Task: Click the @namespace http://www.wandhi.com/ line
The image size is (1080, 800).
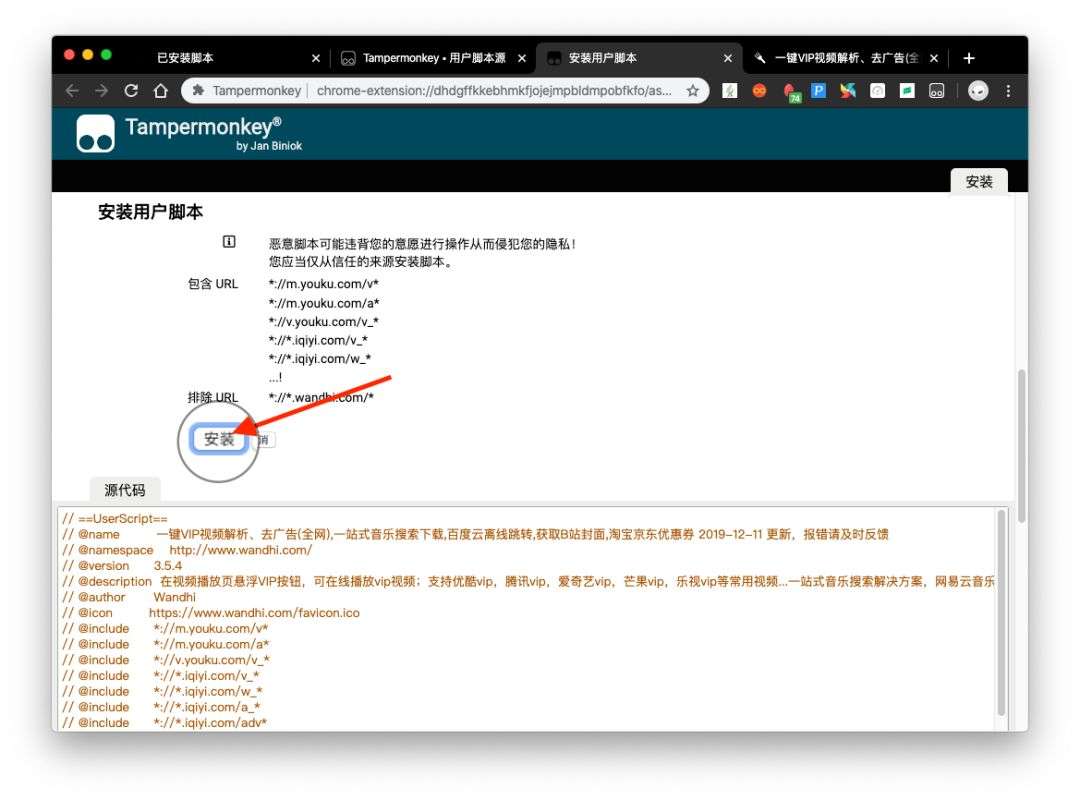Action: [x=187, y=550]
